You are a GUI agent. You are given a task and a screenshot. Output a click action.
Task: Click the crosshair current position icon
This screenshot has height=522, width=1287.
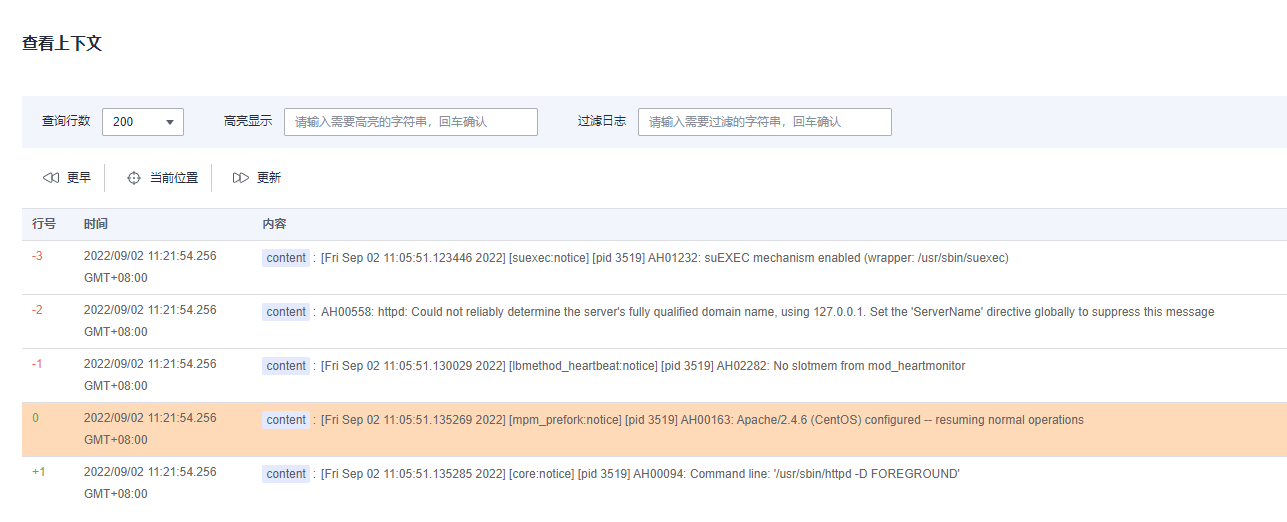point(134,178)
